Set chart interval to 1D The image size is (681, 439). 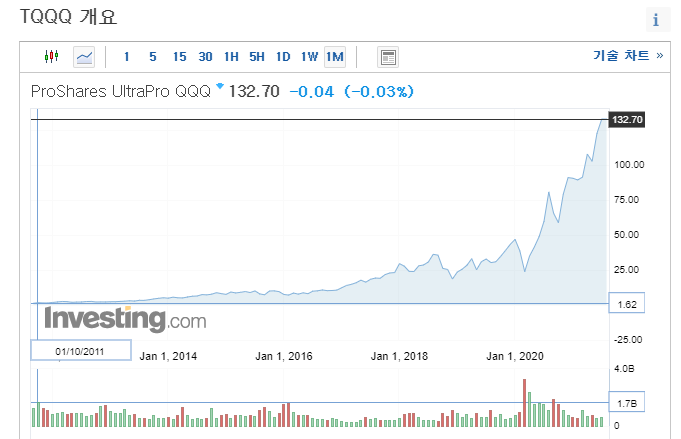(x=283, y=57)
